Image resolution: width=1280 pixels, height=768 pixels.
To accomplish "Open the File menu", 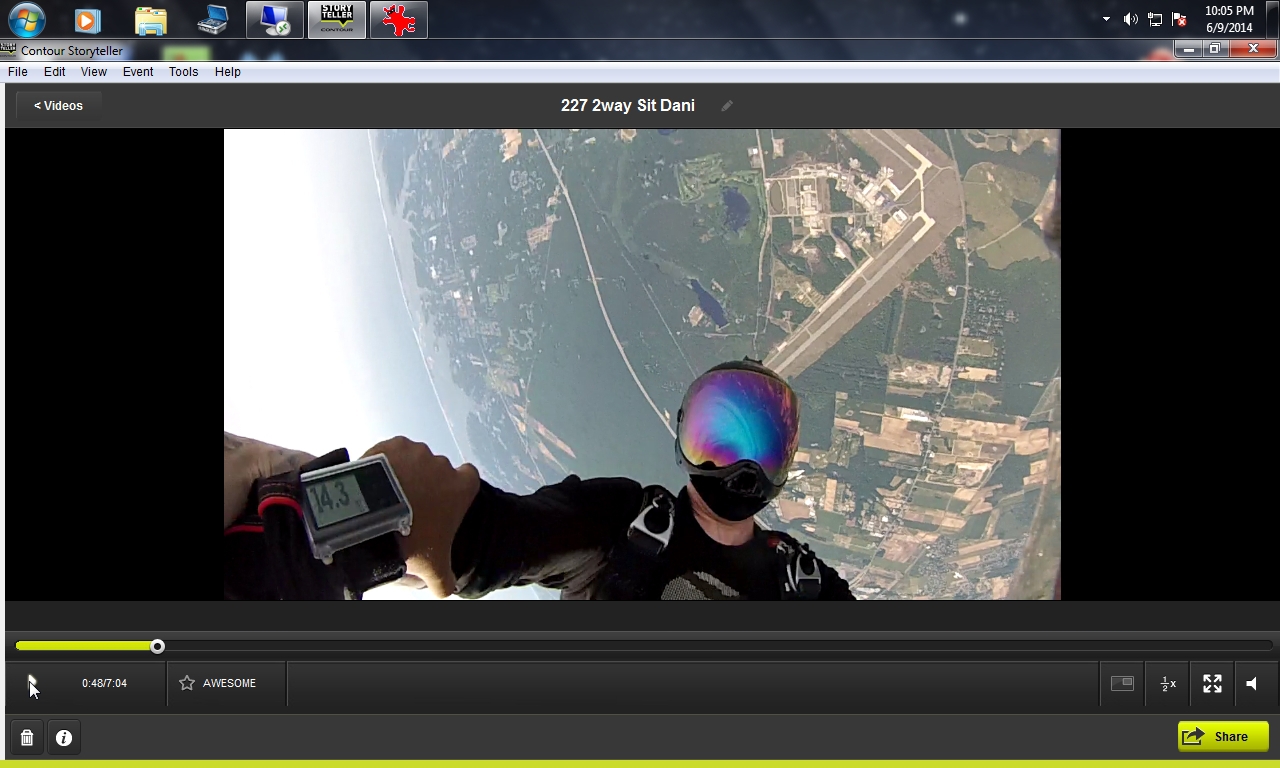I will pyautogui.click(x=18, y=72).
